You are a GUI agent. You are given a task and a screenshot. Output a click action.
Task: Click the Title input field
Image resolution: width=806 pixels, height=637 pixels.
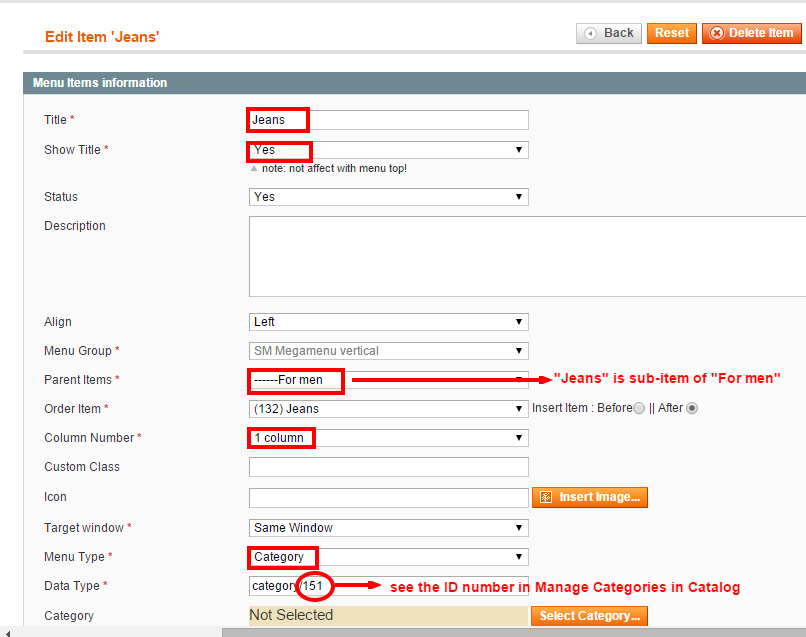tap(389, 120)
